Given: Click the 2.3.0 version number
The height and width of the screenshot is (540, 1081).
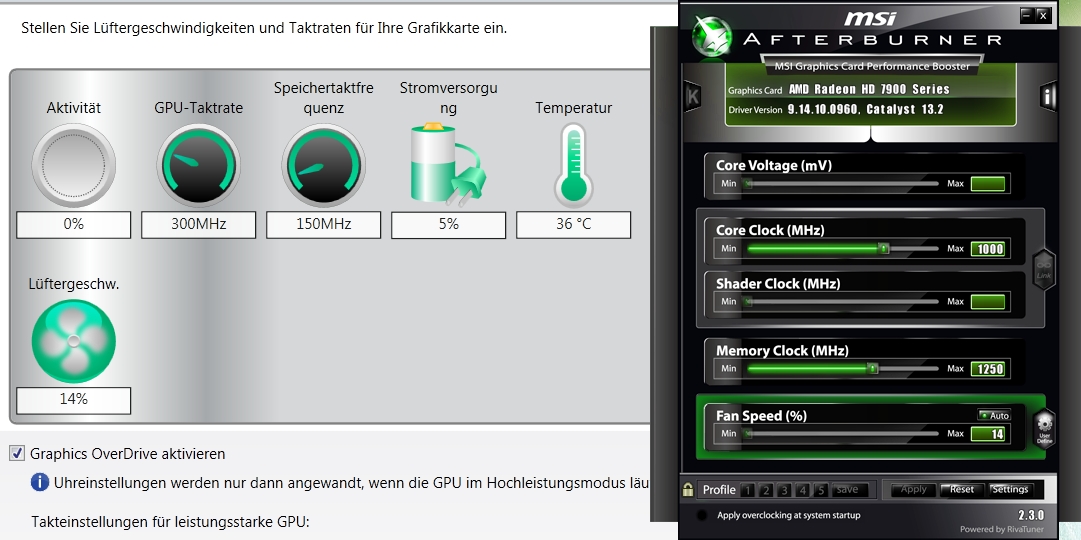Looking at the screenshot, I should 1030,515.
